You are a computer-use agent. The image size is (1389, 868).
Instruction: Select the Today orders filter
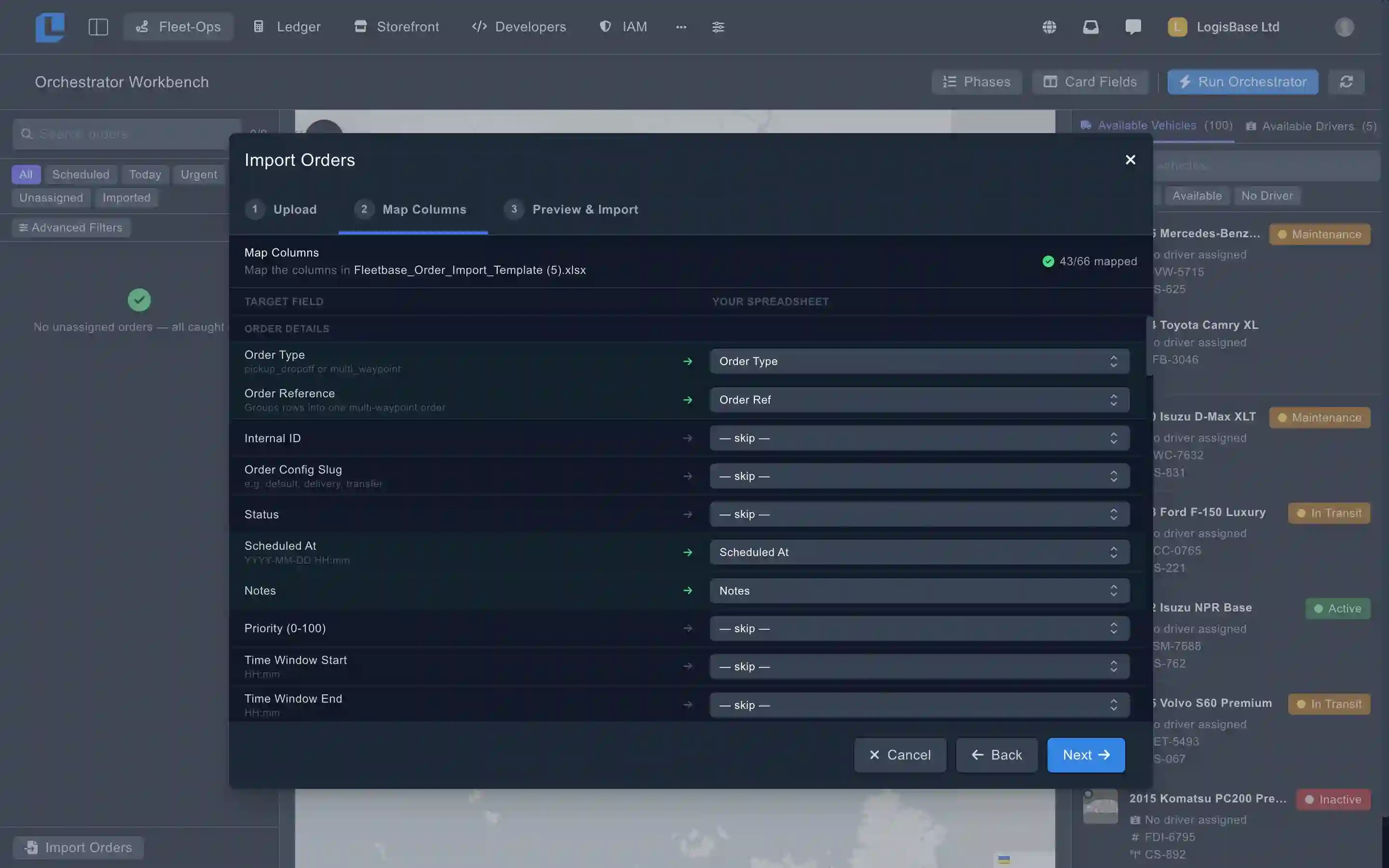145,175
